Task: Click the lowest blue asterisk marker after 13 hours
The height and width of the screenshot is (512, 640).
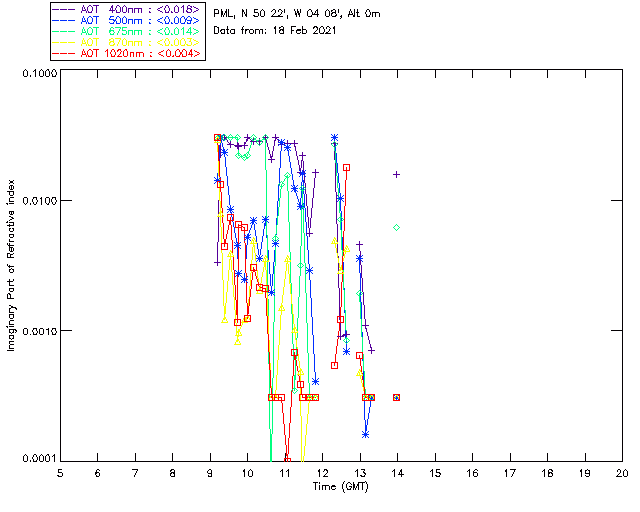Action: coord(366,434)
